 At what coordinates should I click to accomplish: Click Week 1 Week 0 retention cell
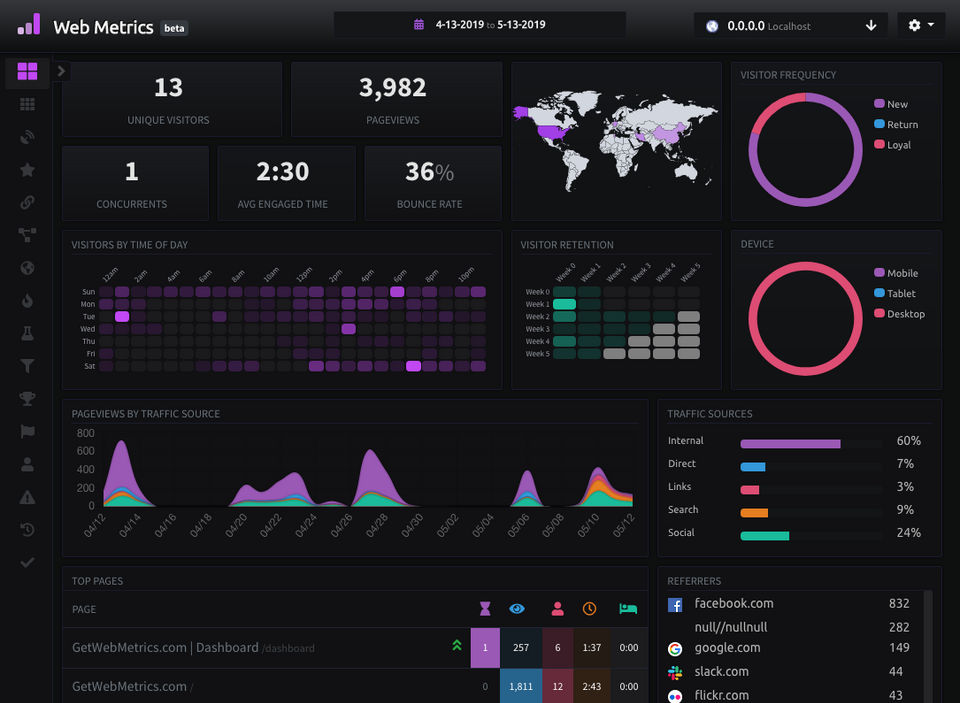click(564, 304)
